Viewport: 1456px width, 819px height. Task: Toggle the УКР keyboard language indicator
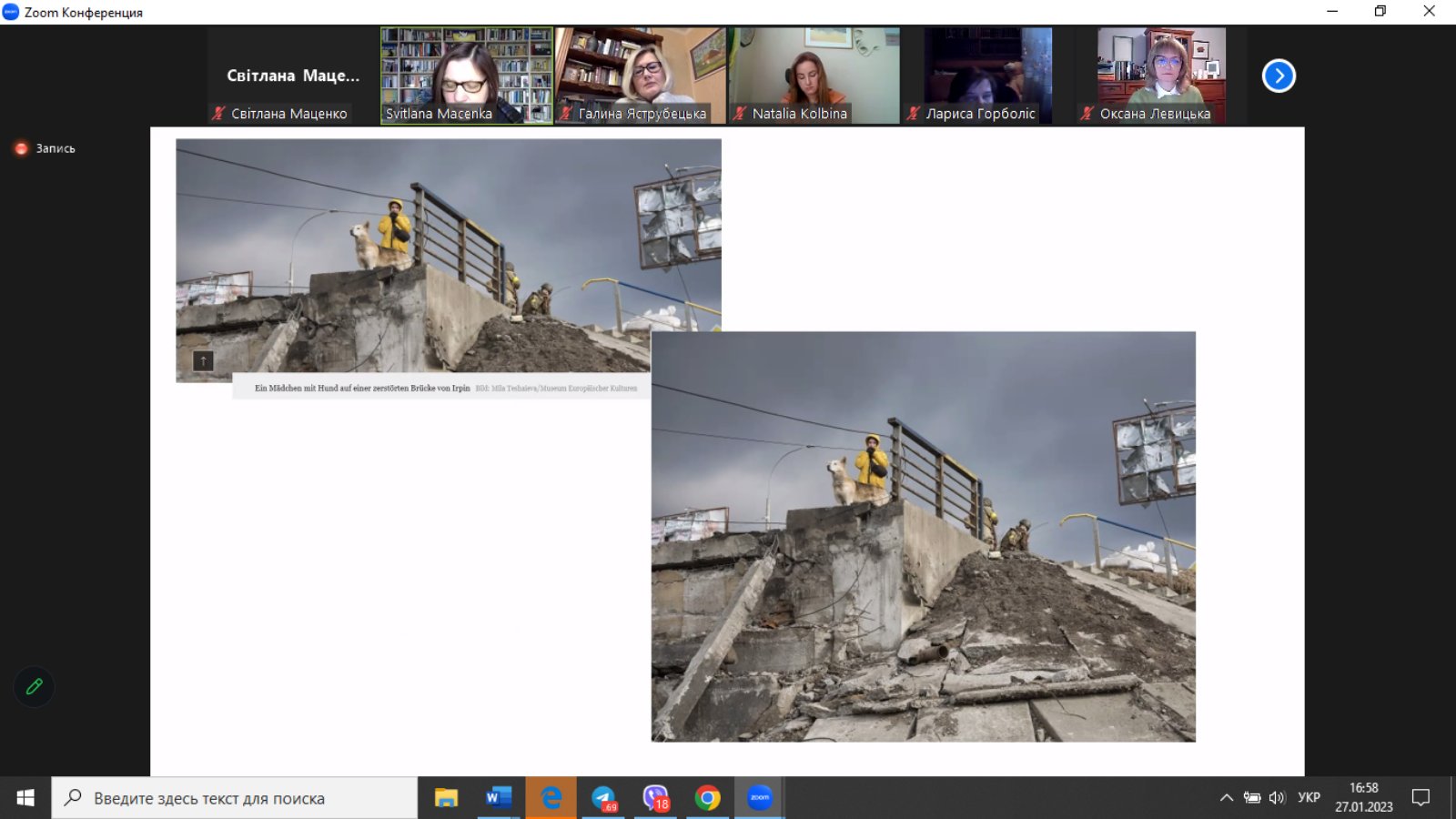pyautogui.click(x=1308, y=798)
